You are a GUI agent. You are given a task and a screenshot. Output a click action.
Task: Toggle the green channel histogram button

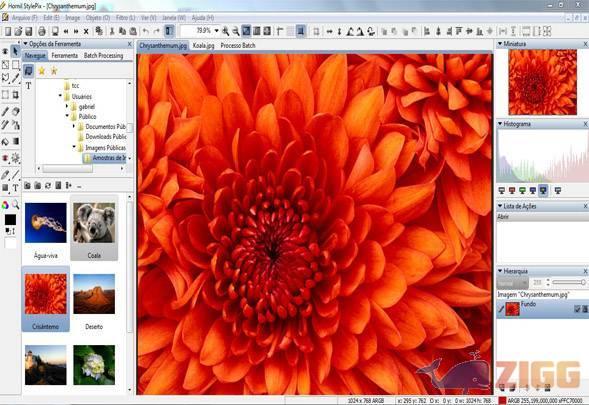pos(522,191)
